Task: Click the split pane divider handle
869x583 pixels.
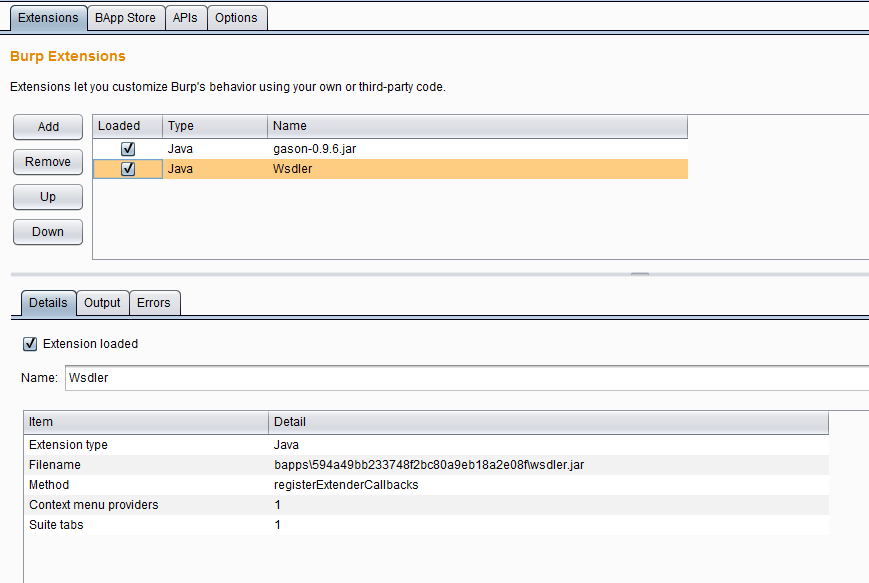Action: 640,272
